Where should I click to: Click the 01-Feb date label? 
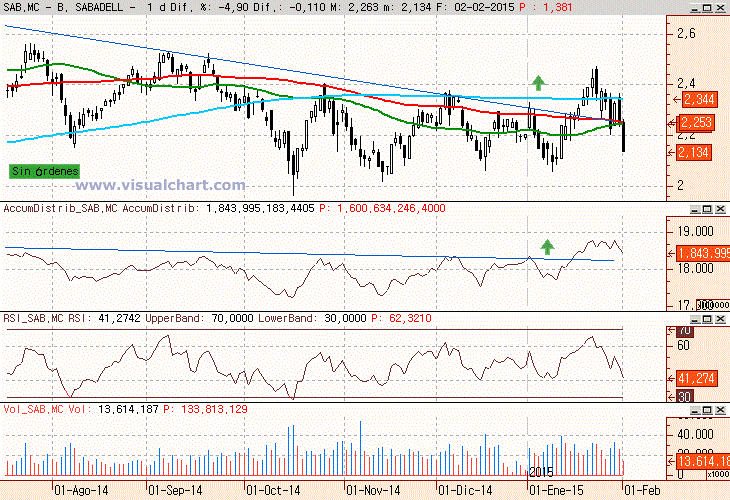click(642, 490)
